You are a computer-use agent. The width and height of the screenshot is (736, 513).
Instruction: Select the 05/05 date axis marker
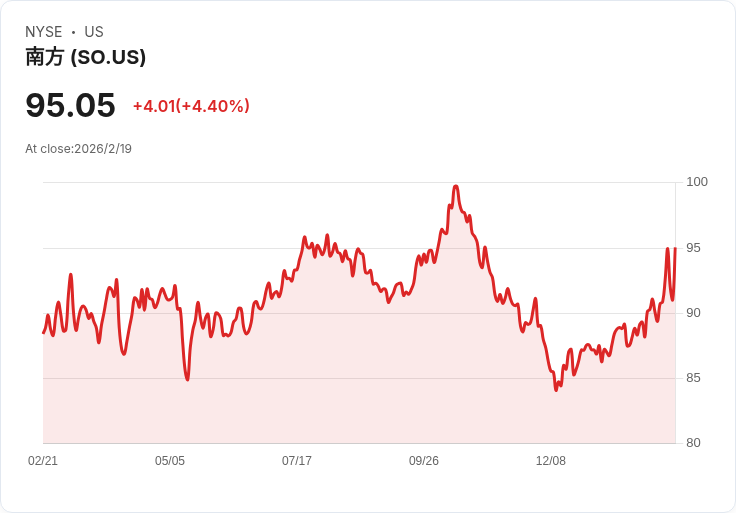click(x=170, y=461)
